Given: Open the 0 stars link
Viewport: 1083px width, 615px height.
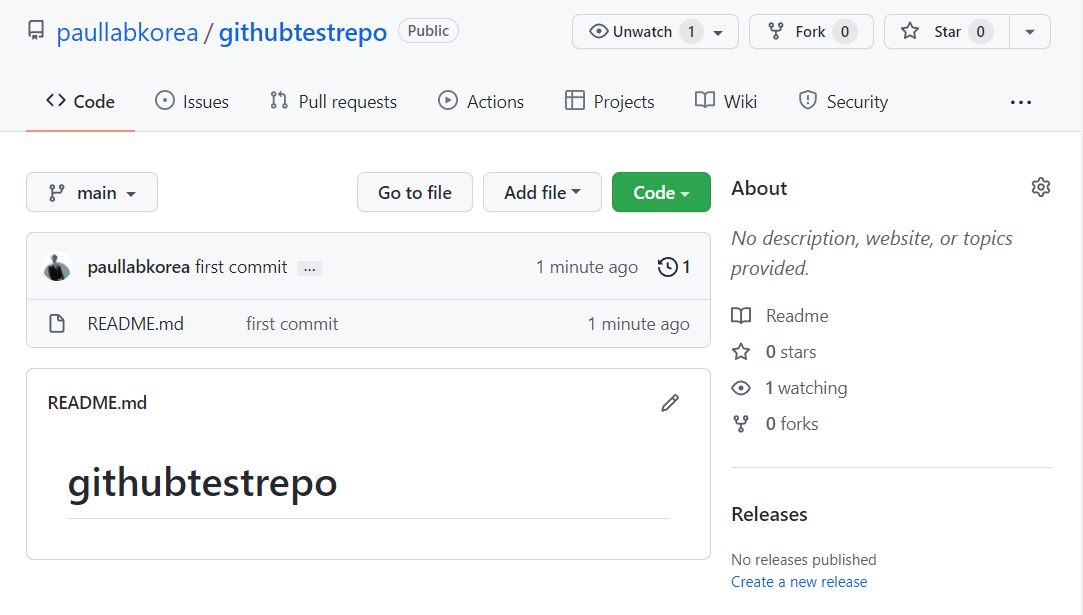Looking at the screenshot, I should (x=791, y=352).
